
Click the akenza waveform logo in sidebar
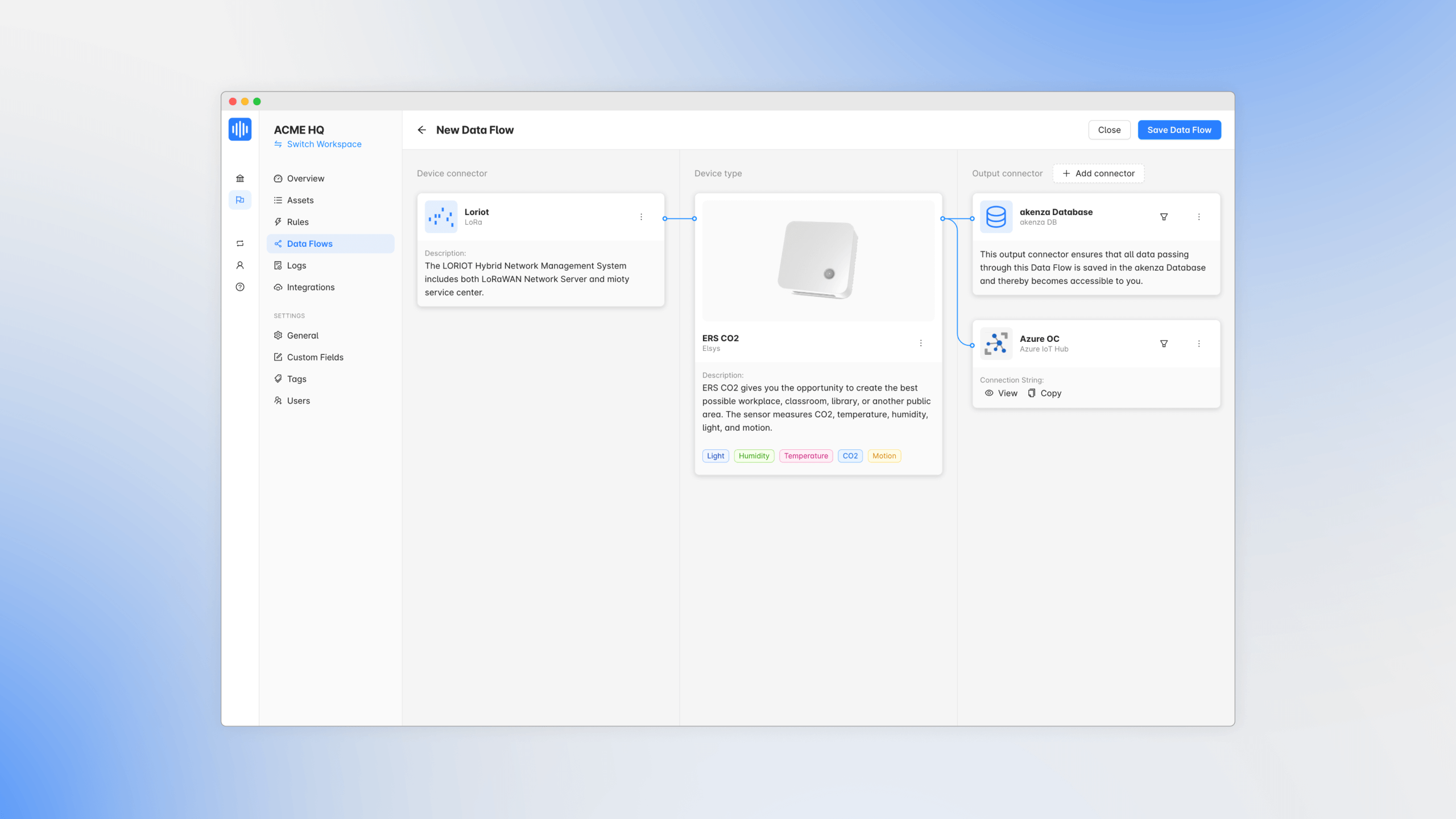[x=239, y=129]
